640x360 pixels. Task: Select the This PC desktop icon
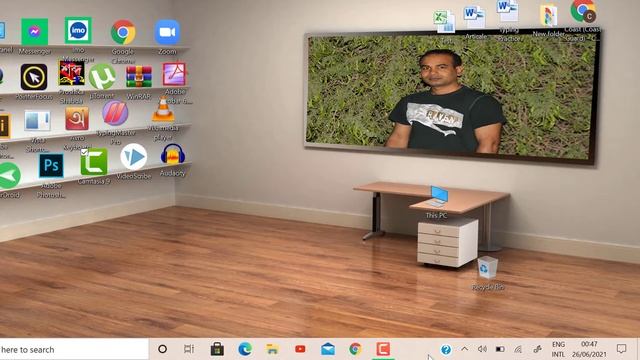click(x=437, y=196)
